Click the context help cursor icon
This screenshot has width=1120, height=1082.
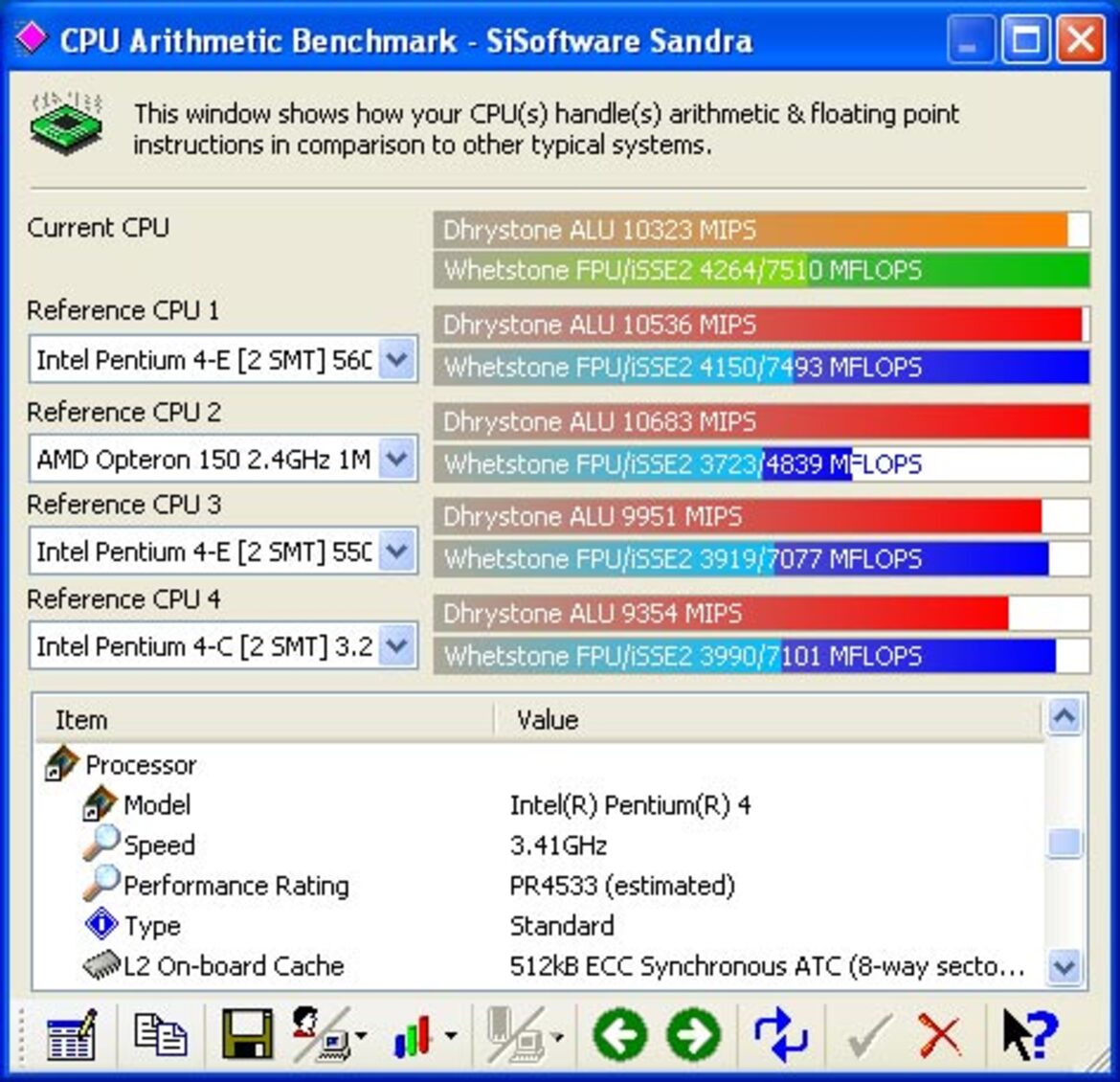[x=1029, y=1033]
